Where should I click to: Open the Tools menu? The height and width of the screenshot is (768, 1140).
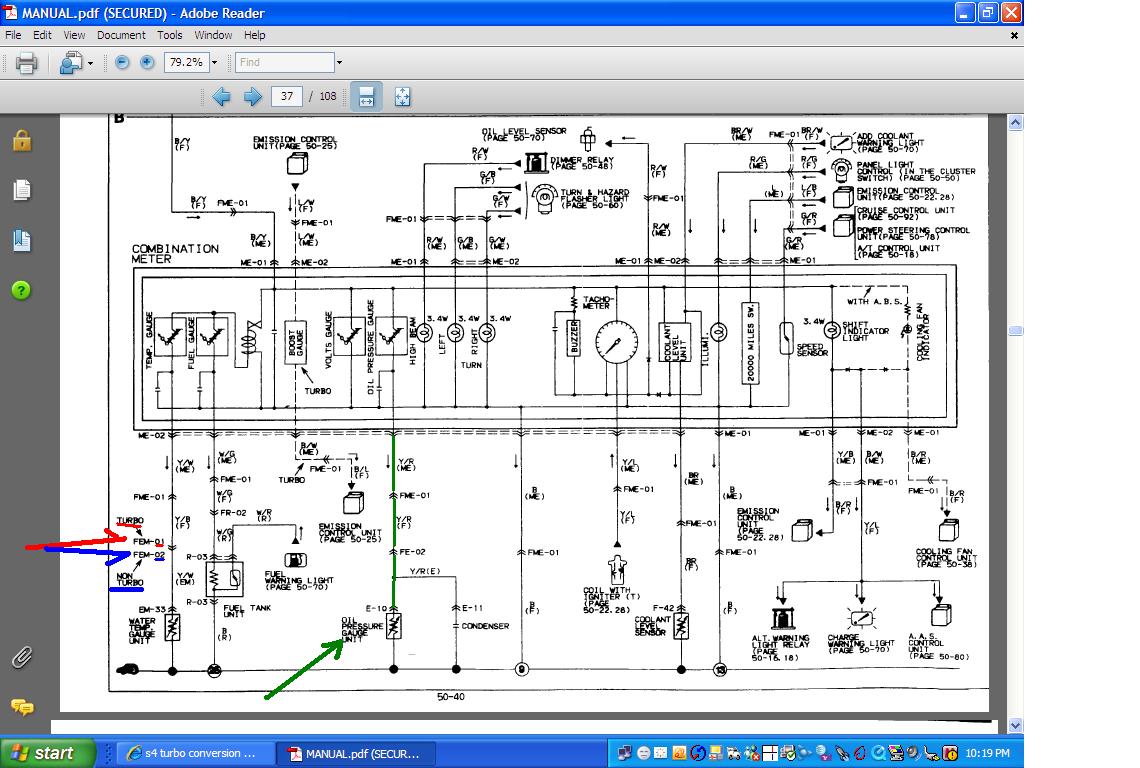169,35
